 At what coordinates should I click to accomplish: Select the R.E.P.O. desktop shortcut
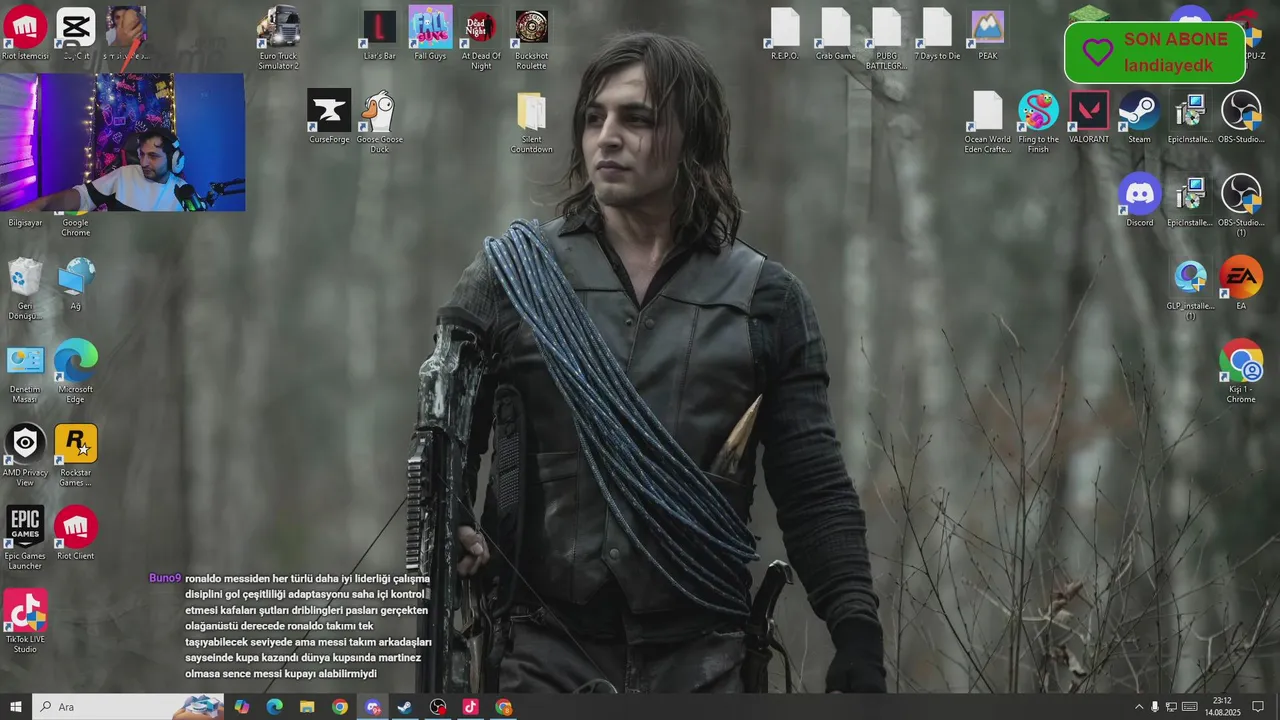(785, 33)
